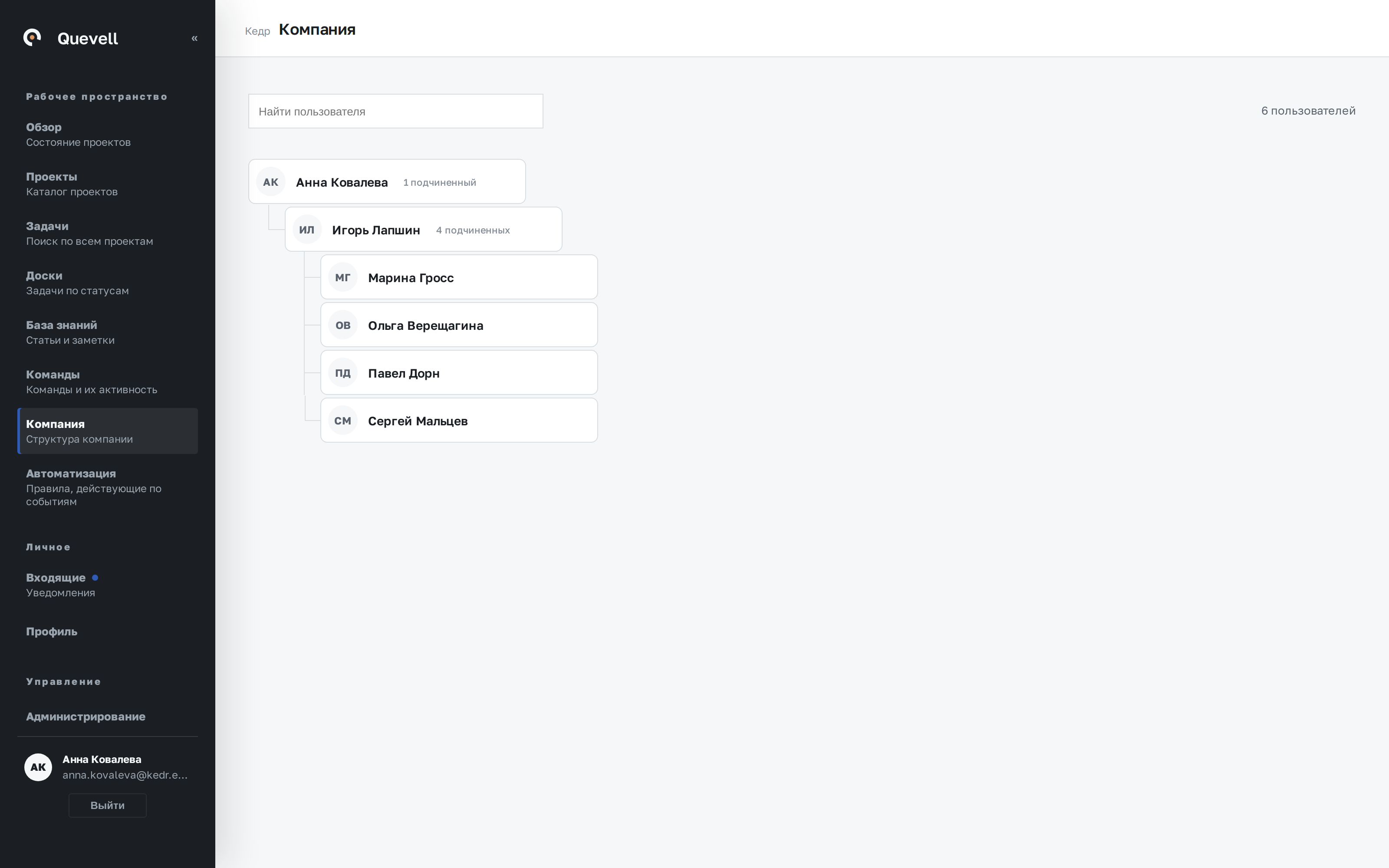Viewport: 1389px width, 868px height.
Task: Open the Автоматизация rules page
Action: 107,487
